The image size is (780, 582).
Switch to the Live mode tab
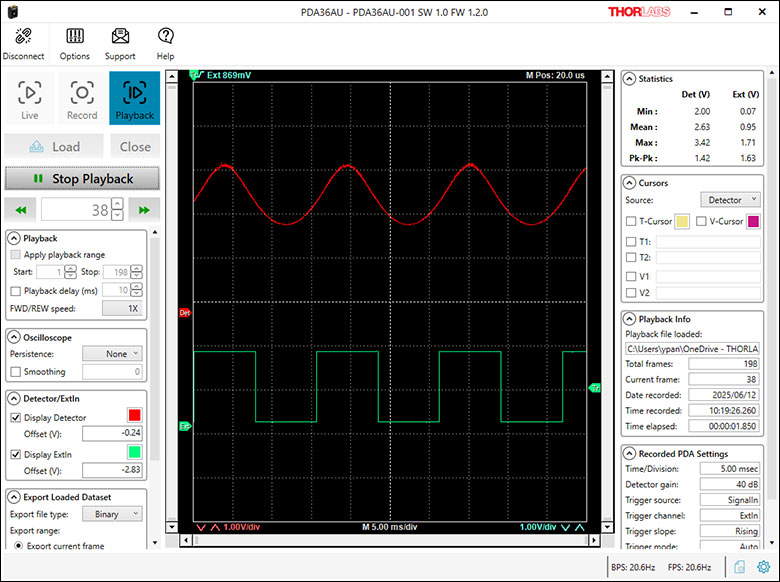click(x=30, y=98)
